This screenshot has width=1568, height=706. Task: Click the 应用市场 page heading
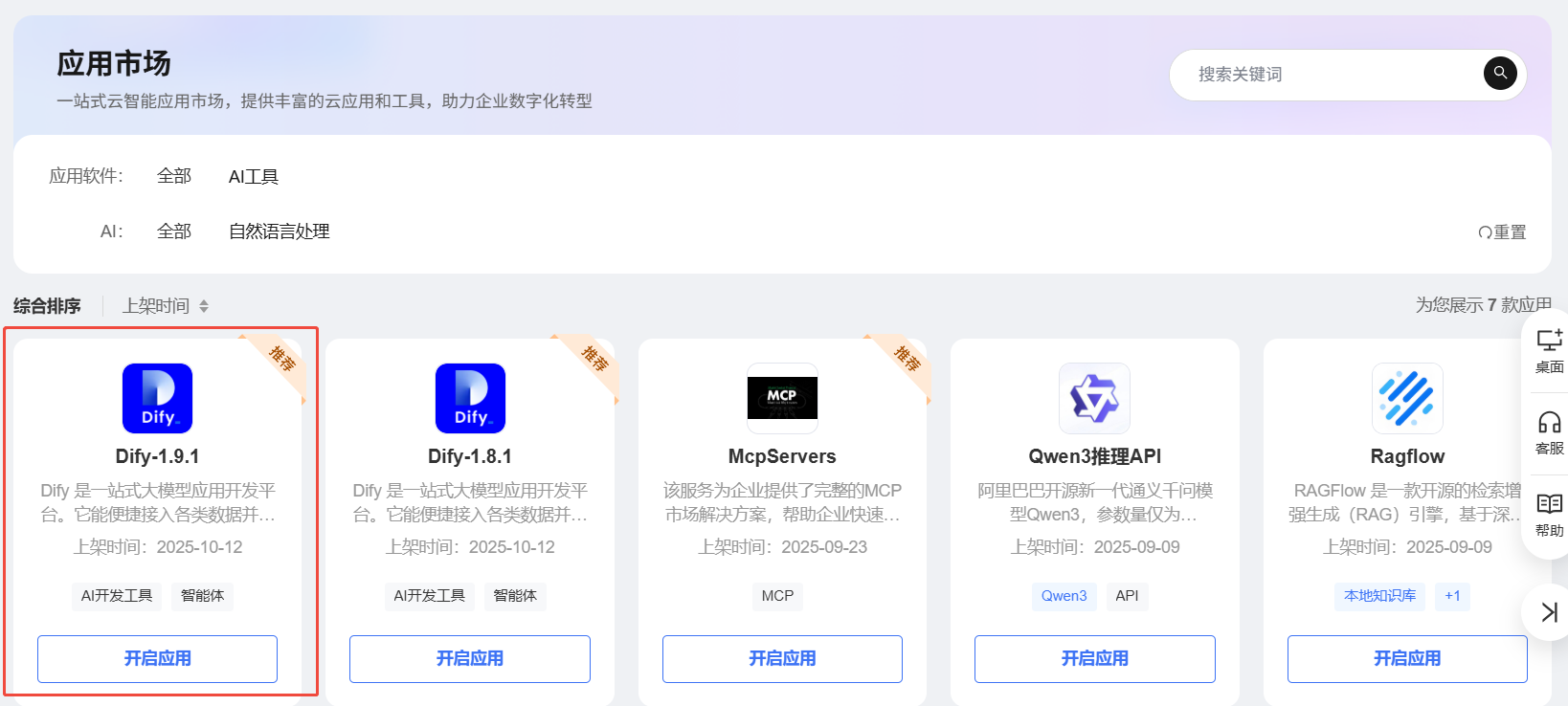tap(113, 64)
